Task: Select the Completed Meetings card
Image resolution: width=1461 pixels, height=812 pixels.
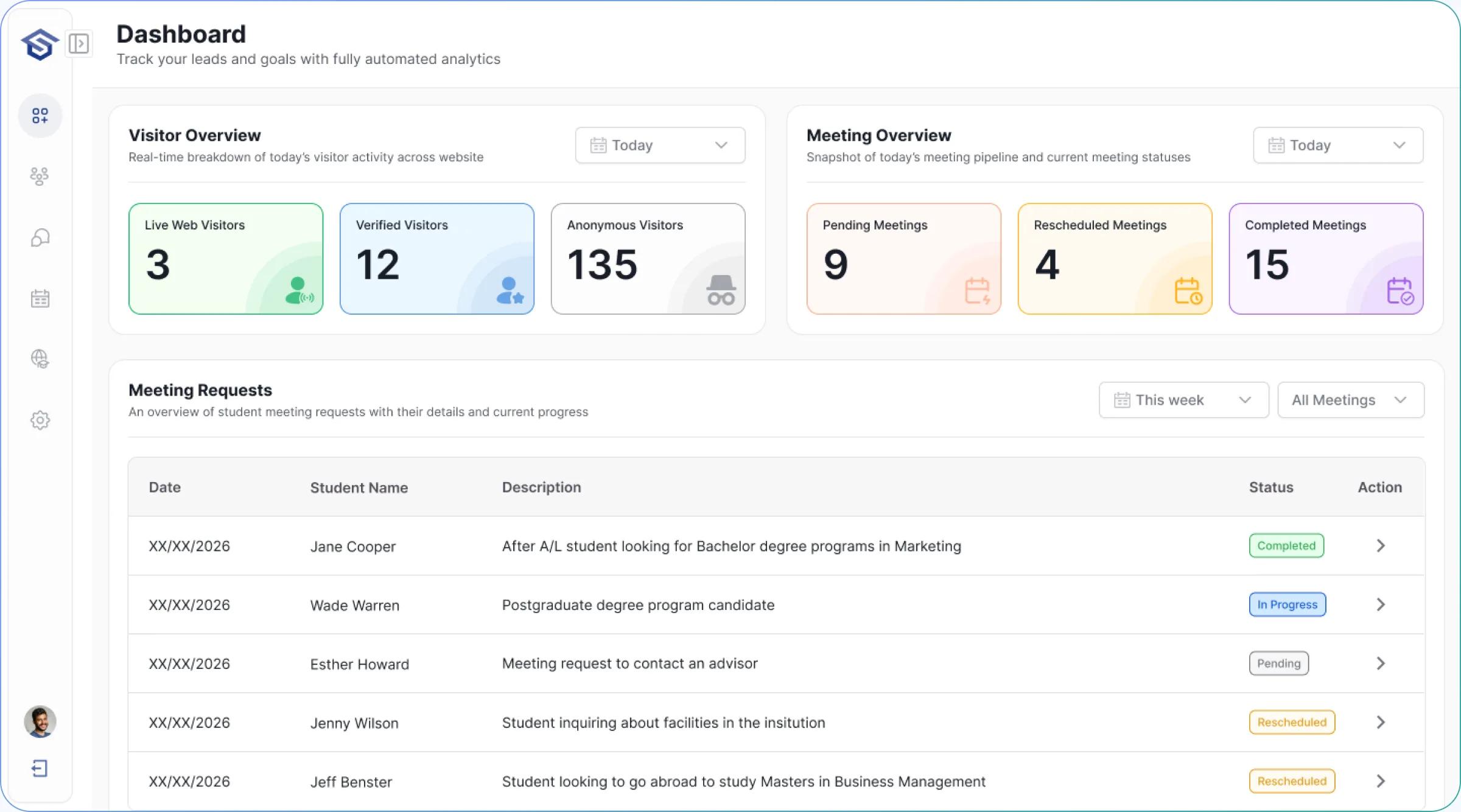Action: tap(1326, 259)
